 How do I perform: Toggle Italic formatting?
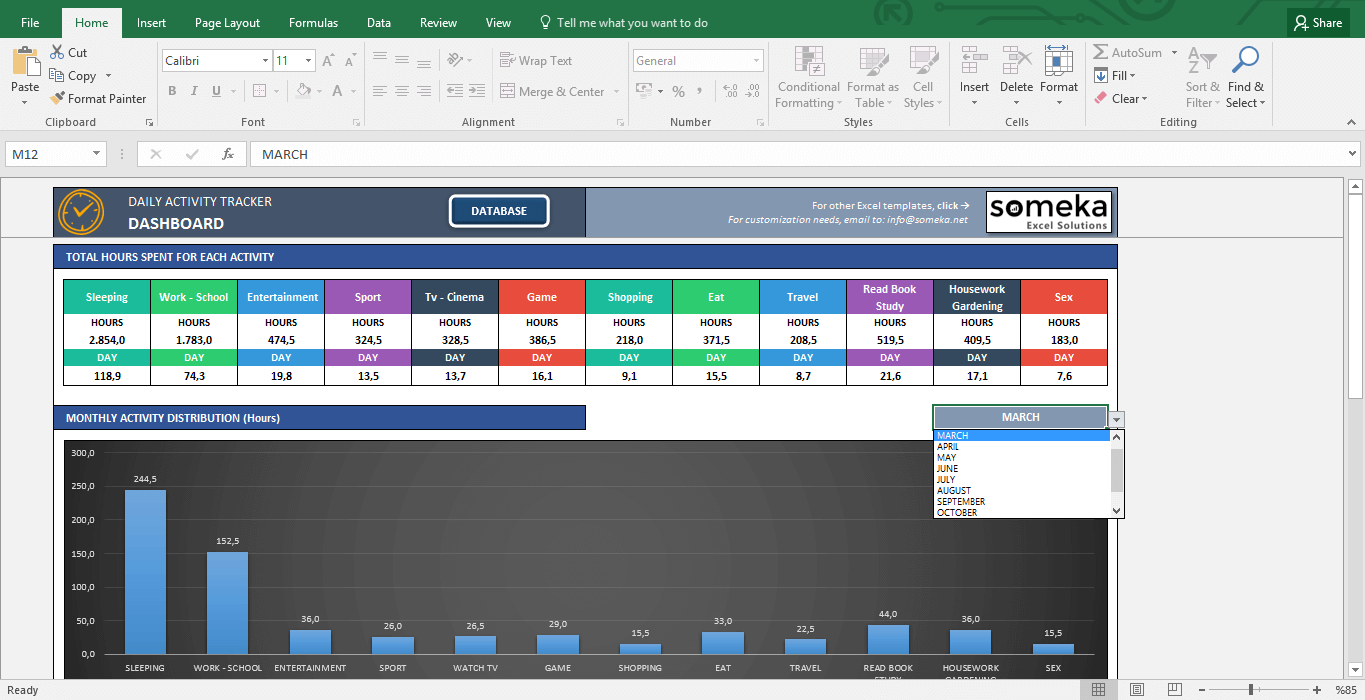click(x=194, y=91)
